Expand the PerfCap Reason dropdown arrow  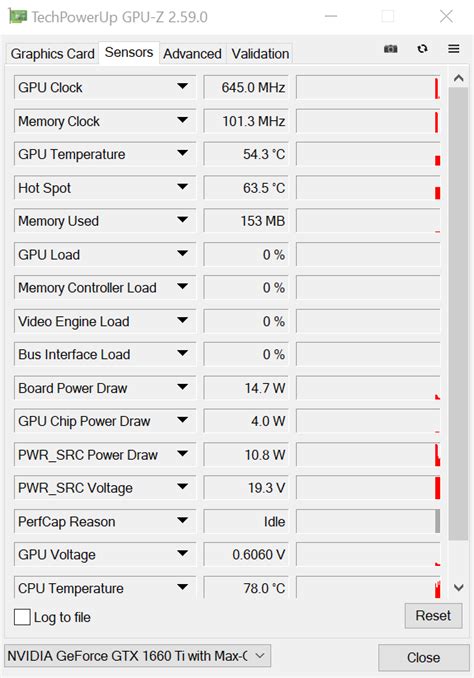183,521
